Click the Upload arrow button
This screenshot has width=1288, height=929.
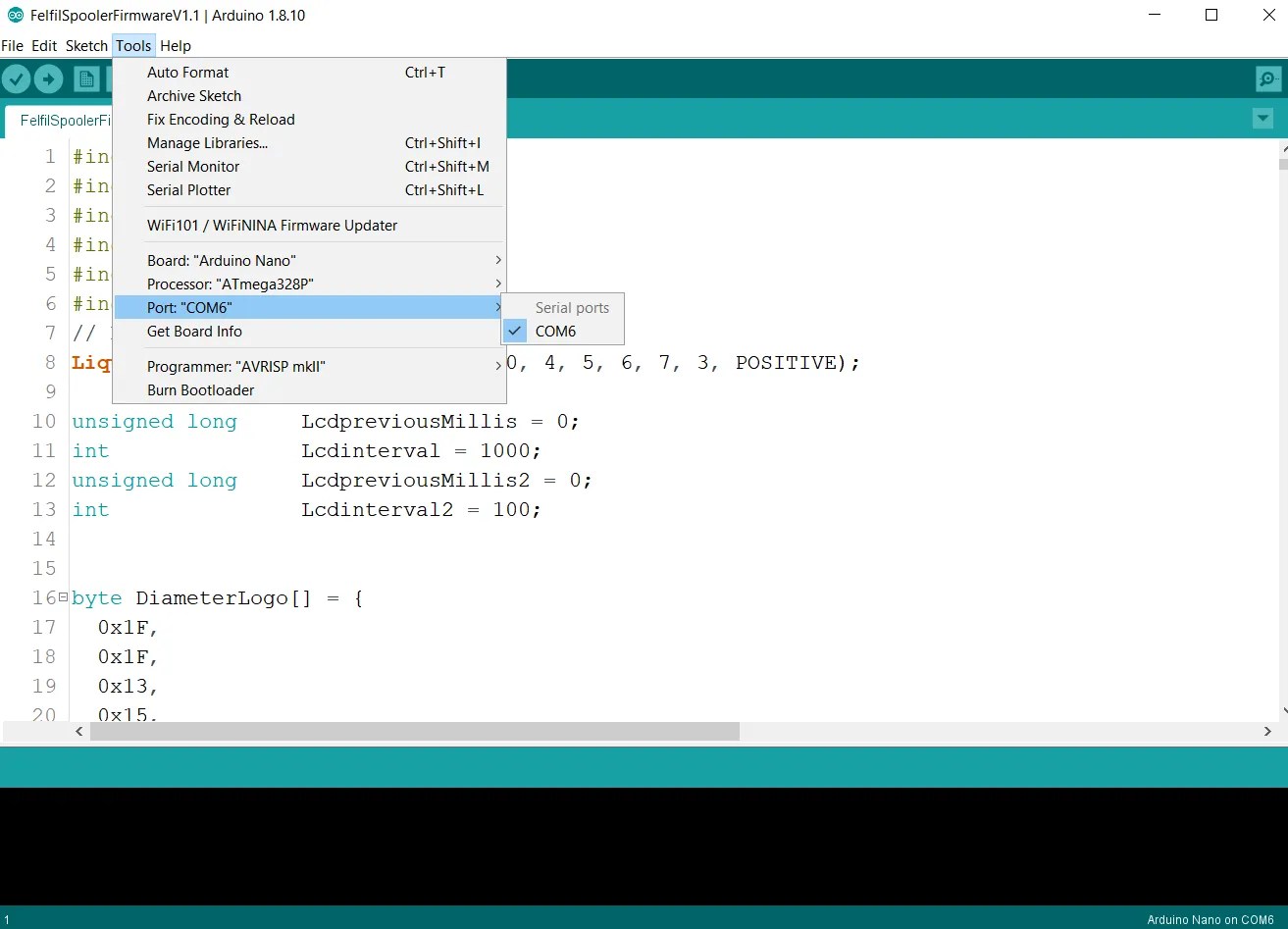click(x=48, y=79)
